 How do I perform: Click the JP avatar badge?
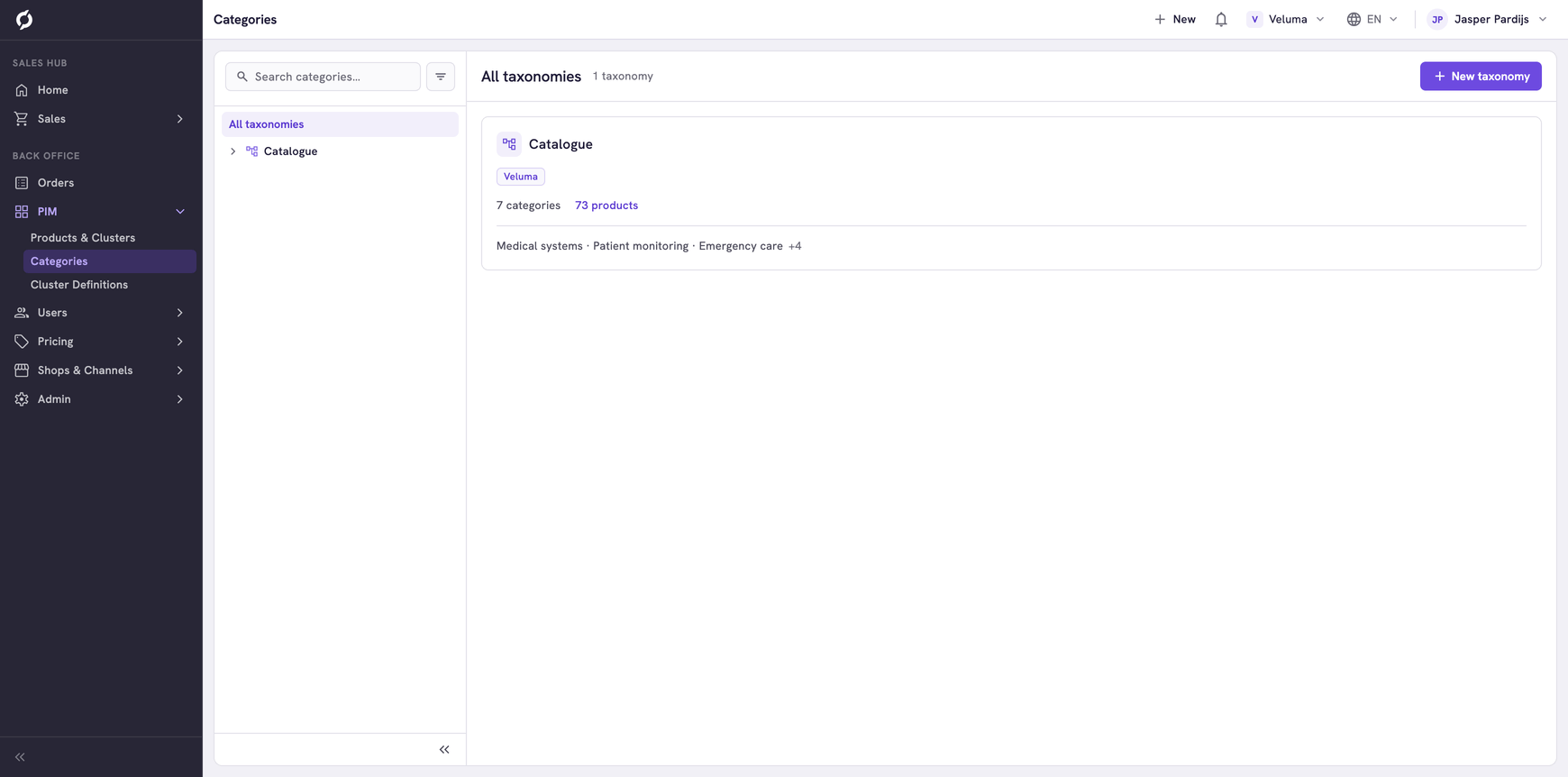[1437, 19]
